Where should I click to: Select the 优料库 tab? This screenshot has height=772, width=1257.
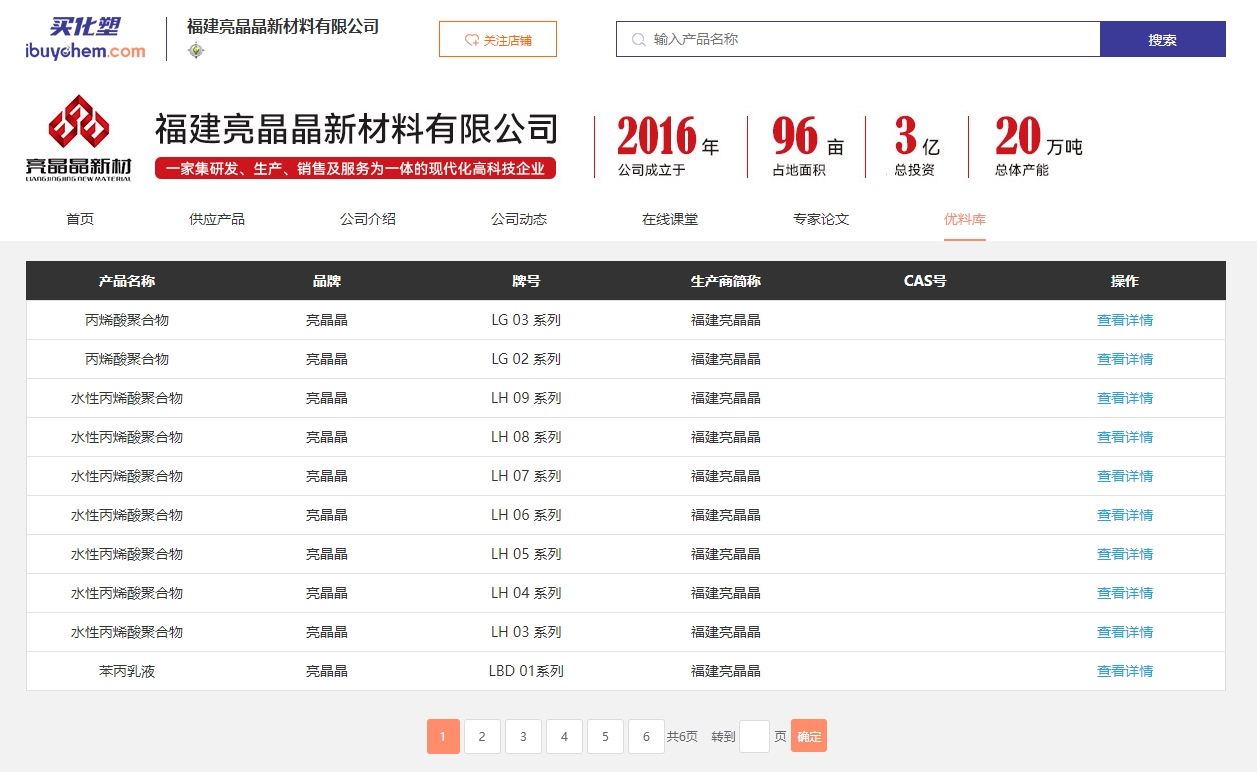(x=965, y=219)
